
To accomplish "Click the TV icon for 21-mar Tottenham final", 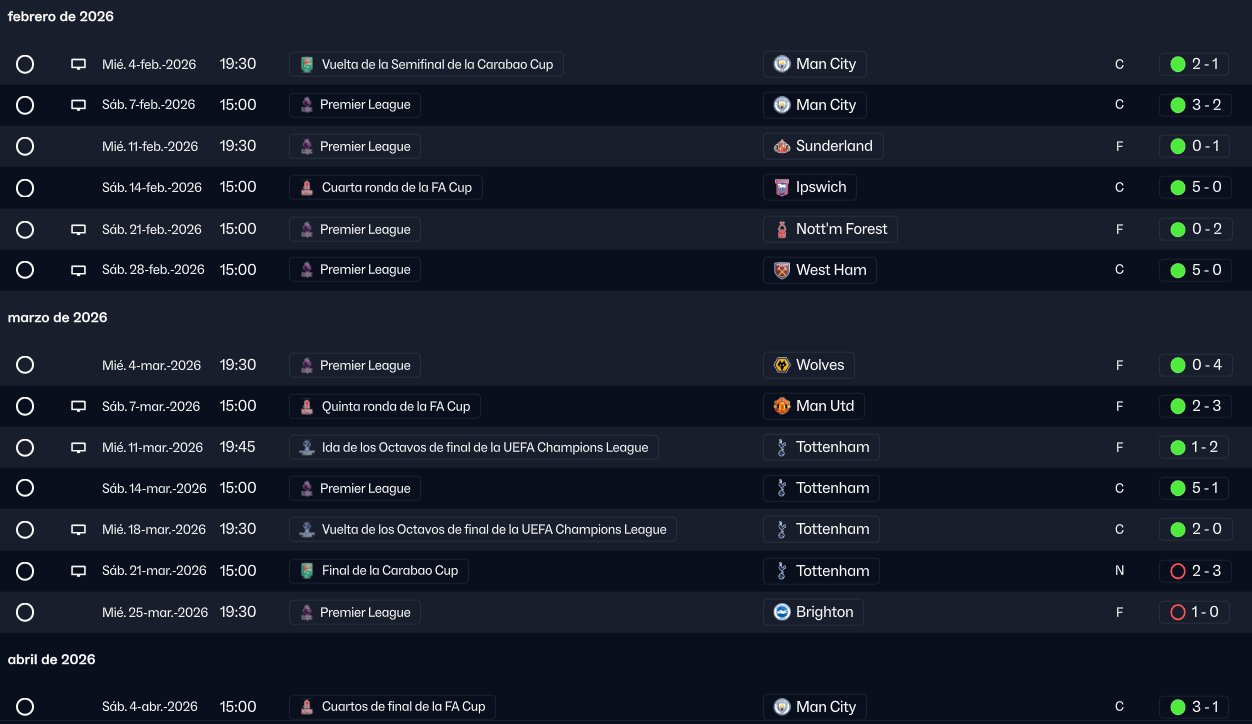I will click(x=78, y=571).
